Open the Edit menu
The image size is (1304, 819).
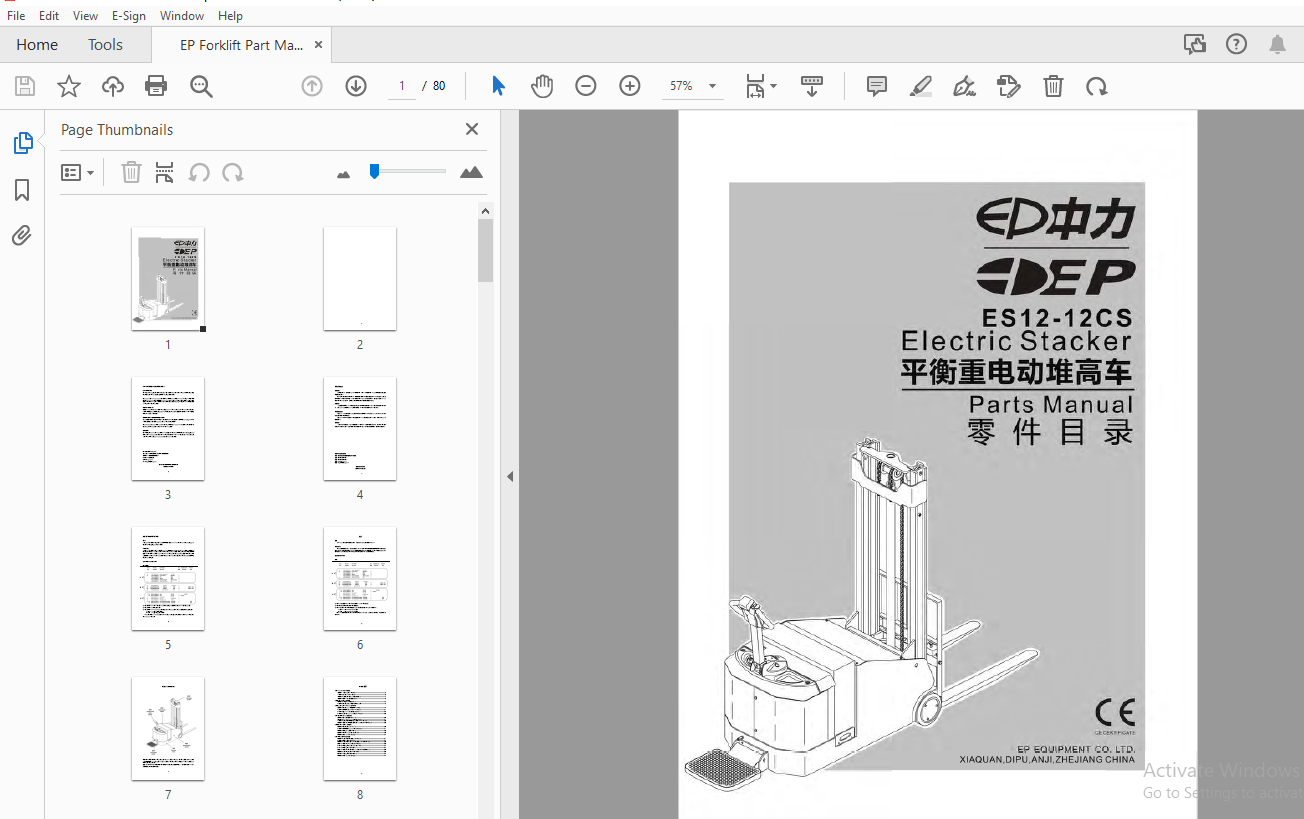[49, 16]
